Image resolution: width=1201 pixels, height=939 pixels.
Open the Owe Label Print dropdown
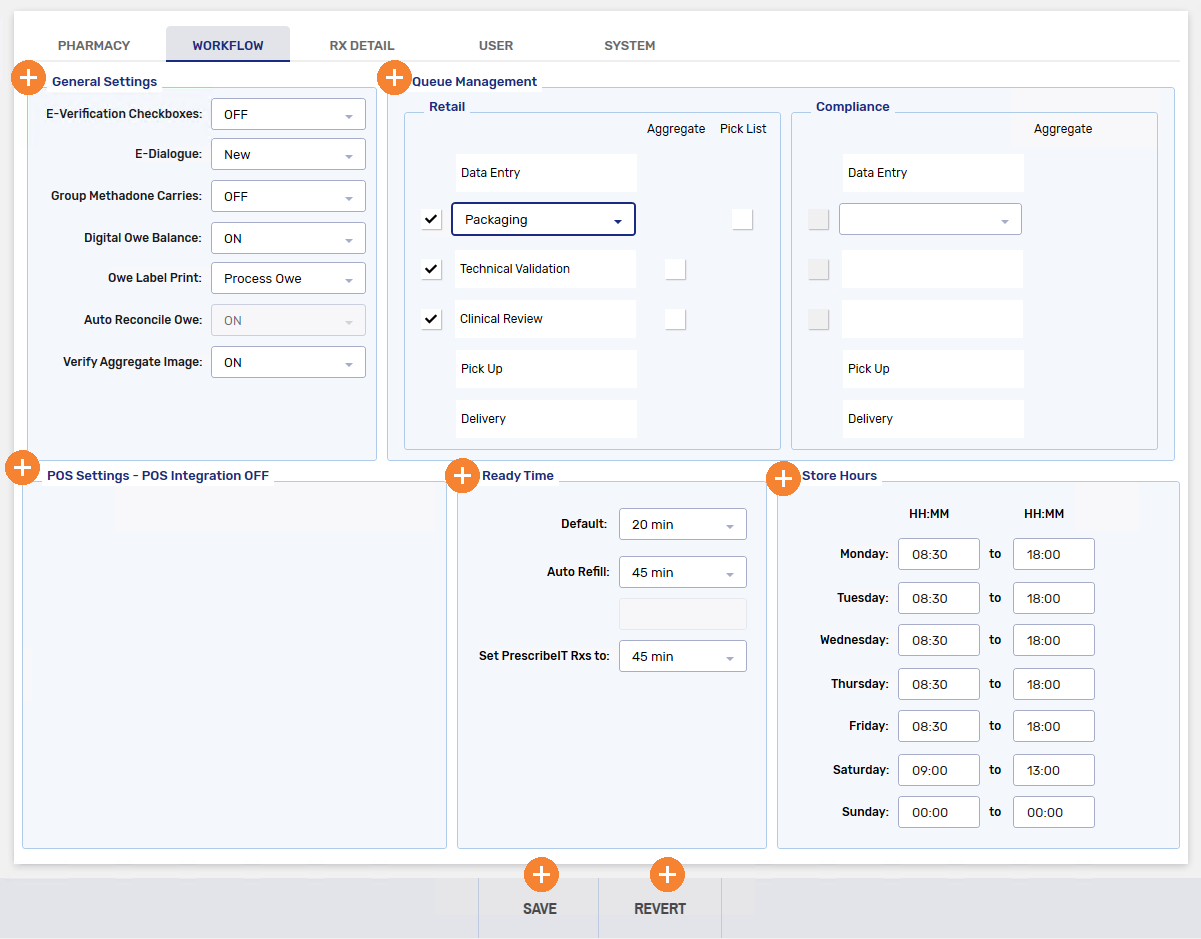(x=288, y=278)
